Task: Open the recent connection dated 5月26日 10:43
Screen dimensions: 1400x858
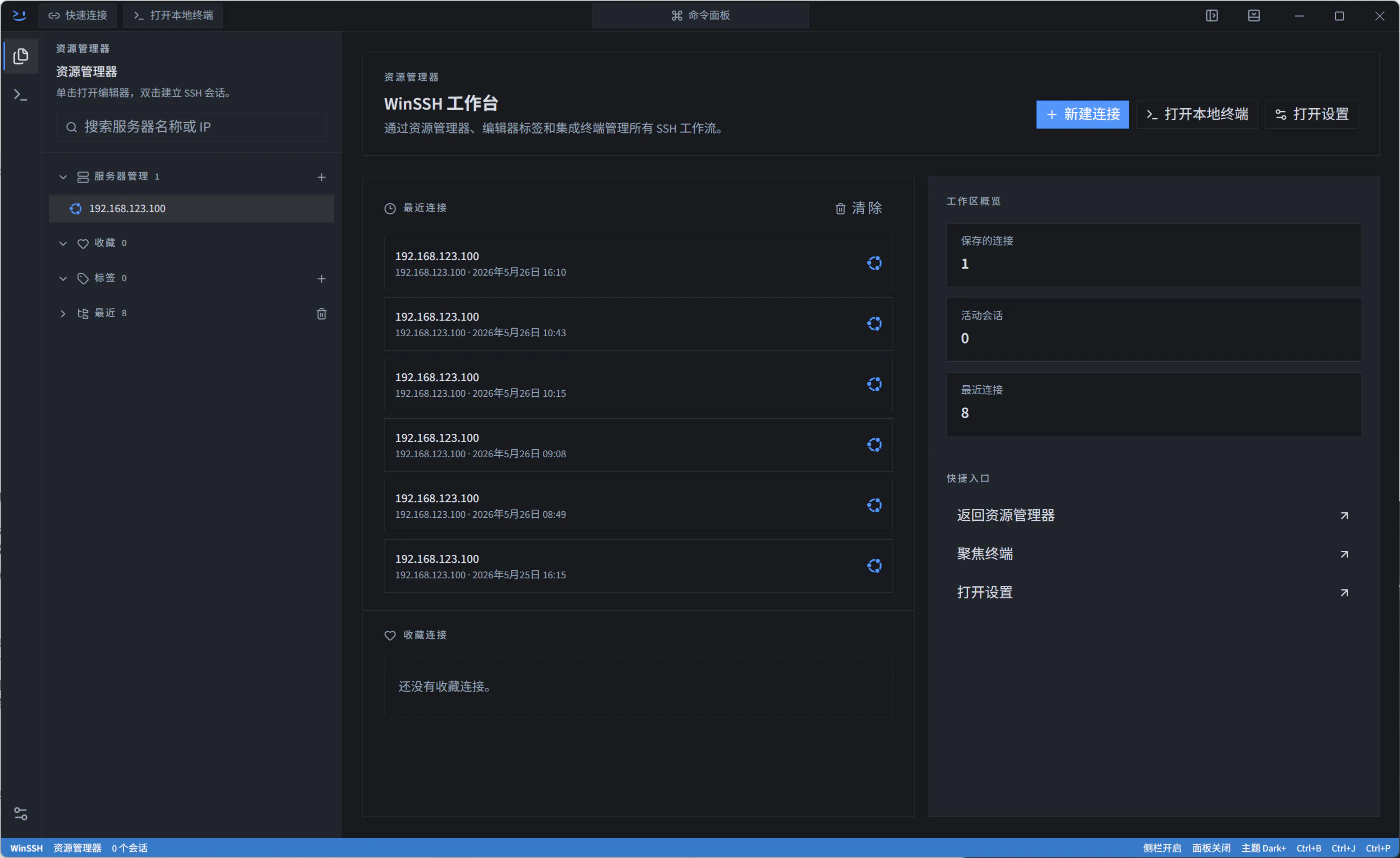Action: point(638,324)
